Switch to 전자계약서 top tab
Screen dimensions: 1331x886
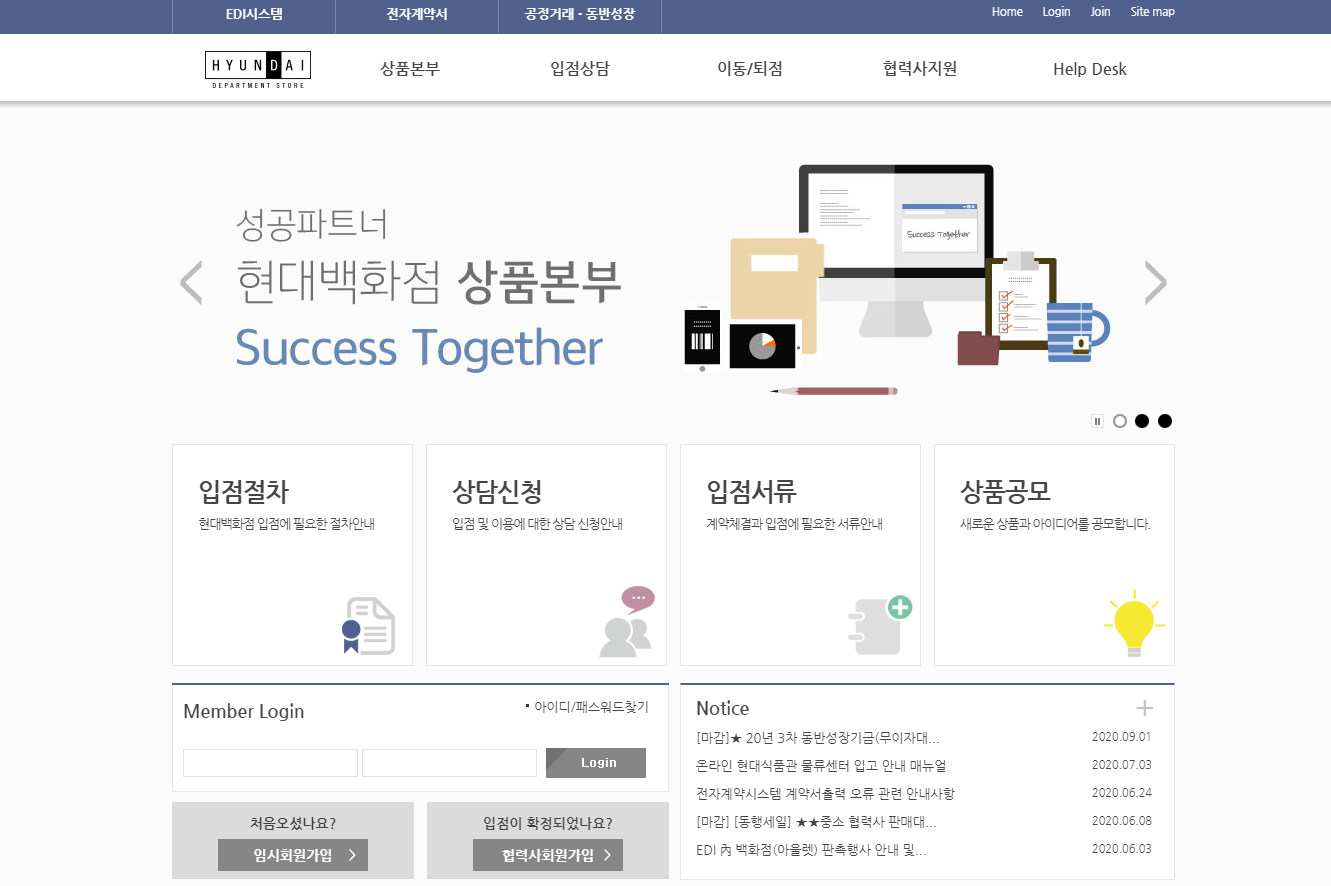click(417, 14)
